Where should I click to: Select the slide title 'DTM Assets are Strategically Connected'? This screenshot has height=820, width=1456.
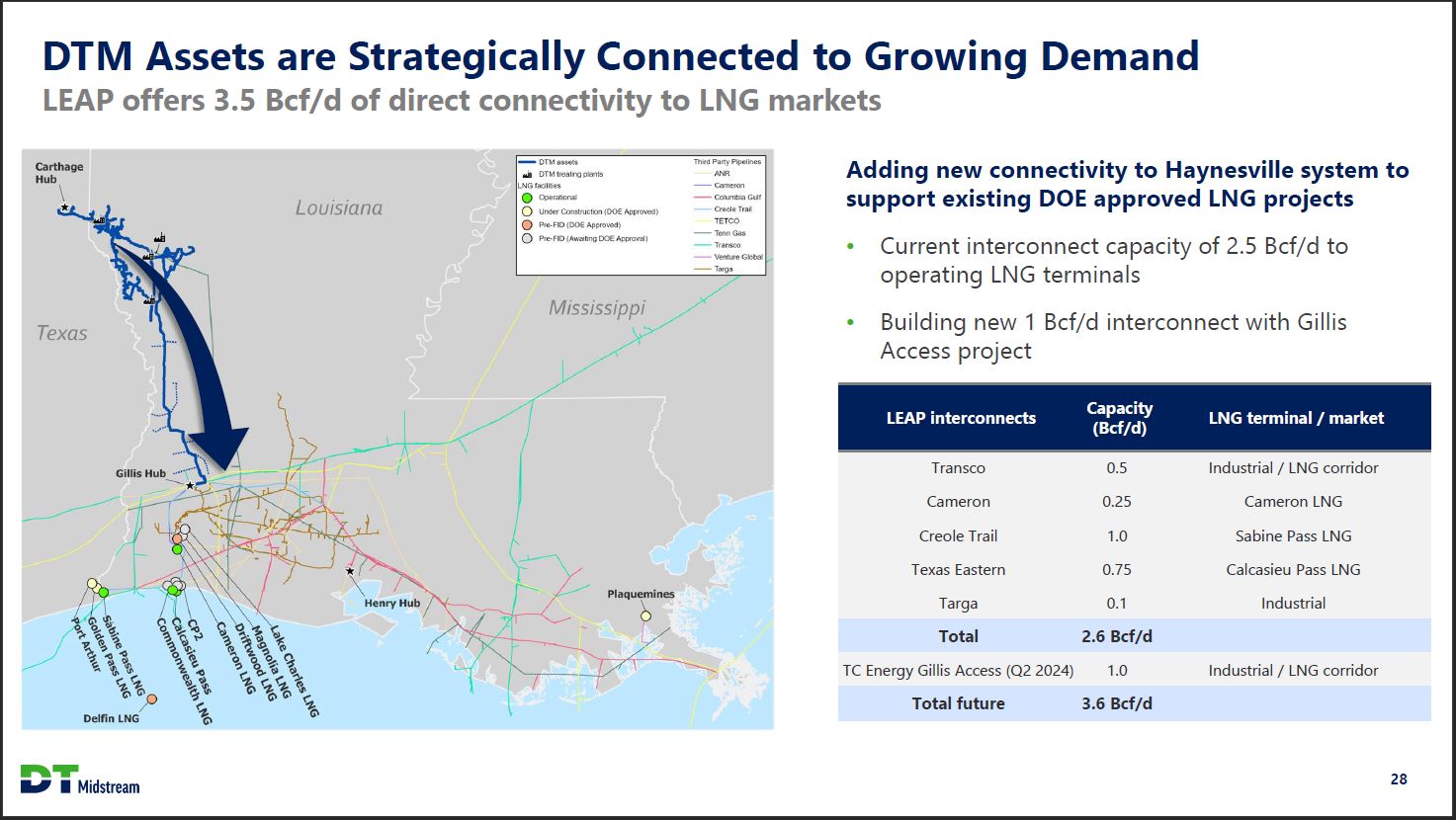(621, 55)
